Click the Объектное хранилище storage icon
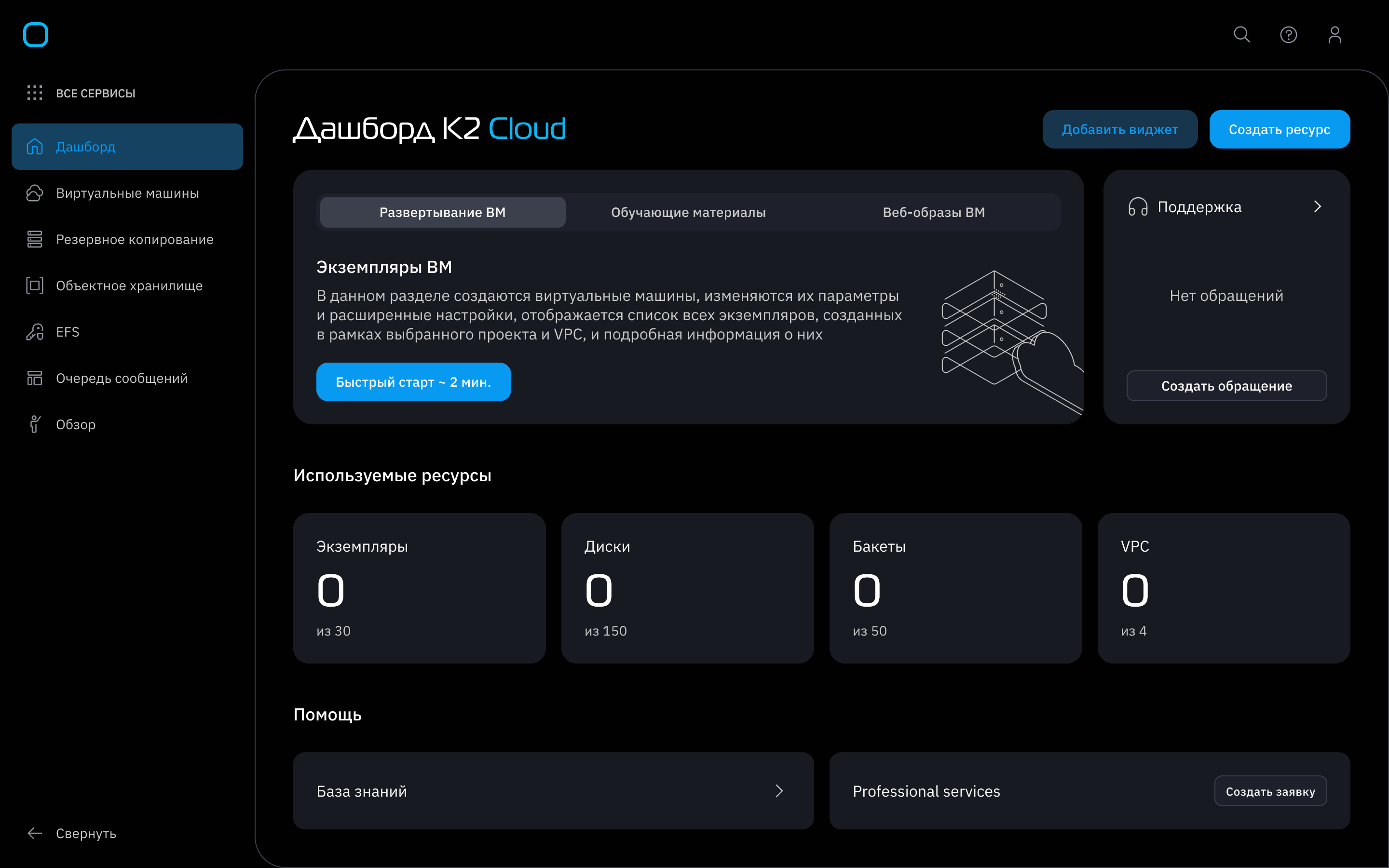1389x868 pixels. tap(35, 285)
